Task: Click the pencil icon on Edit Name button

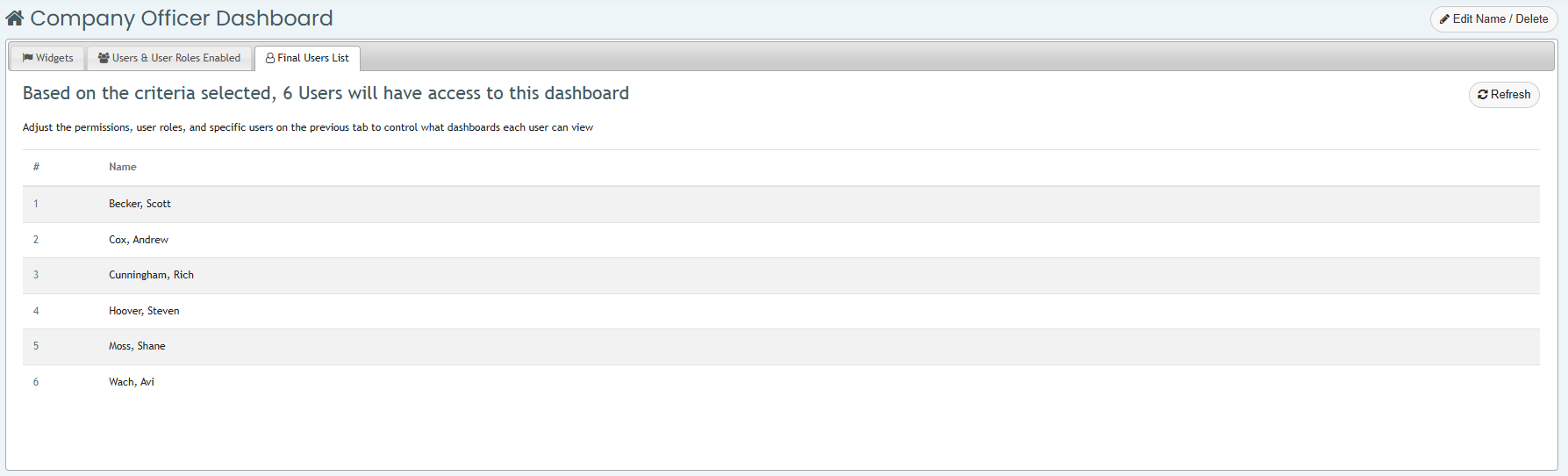Action: (1444, 19)
